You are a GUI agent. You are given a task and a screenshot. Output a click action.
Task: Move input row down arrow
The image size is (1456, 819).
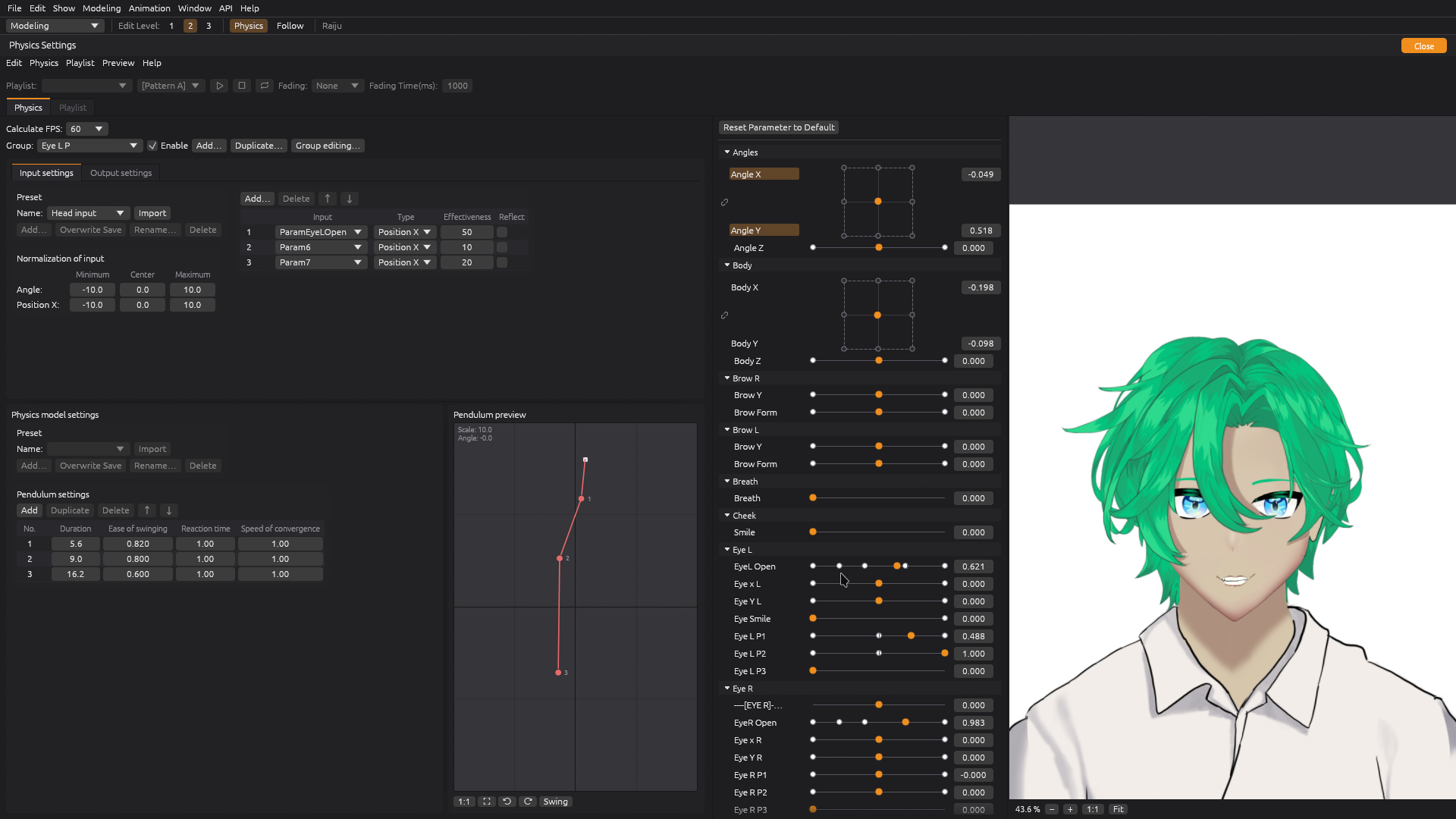click(x=350, y=199)
